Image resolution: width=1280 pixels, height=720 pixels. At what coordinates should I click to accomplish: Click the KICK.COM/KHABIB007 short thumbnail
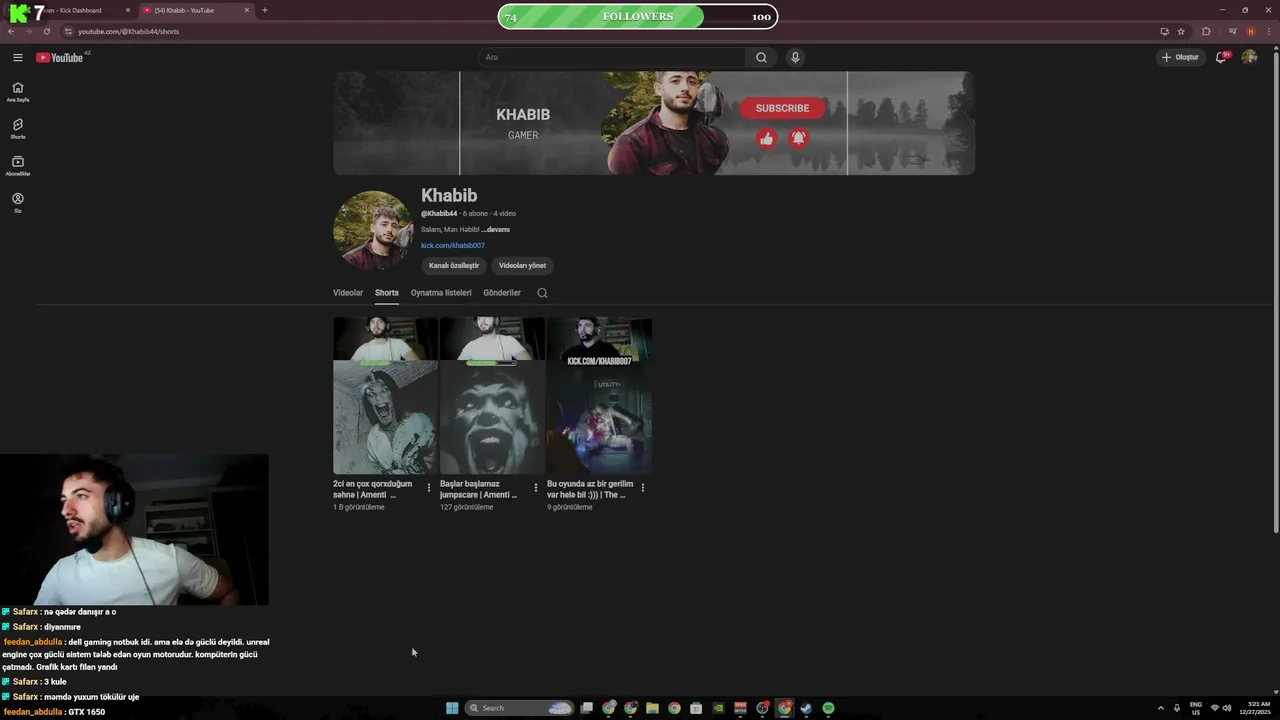click(599, 395)
